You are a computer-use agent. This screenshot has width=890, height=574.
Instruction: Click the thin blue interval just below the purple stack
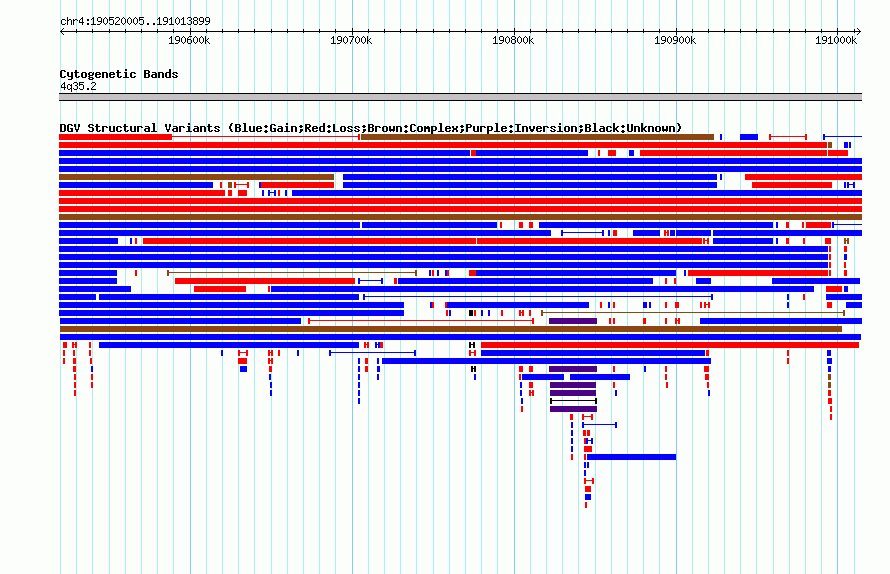click(x=599, y=425)
